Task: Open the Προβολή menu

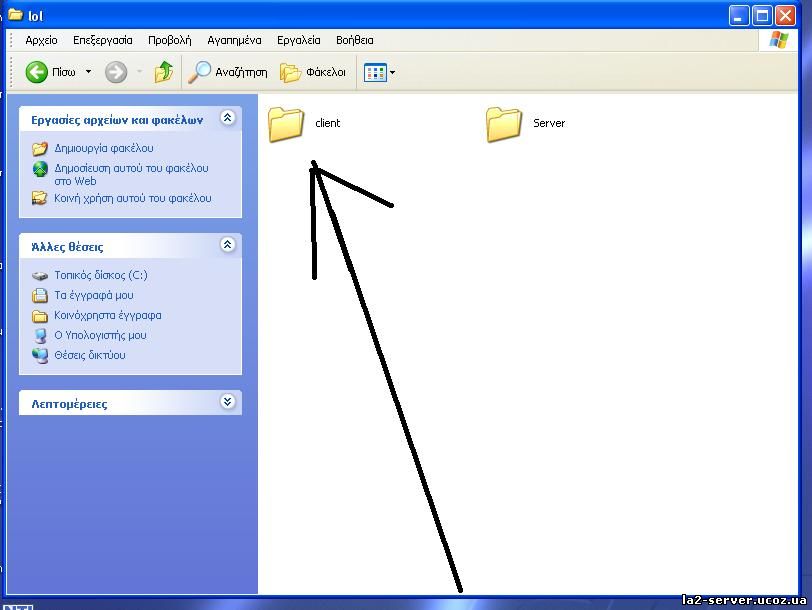Action: point(169,40)
